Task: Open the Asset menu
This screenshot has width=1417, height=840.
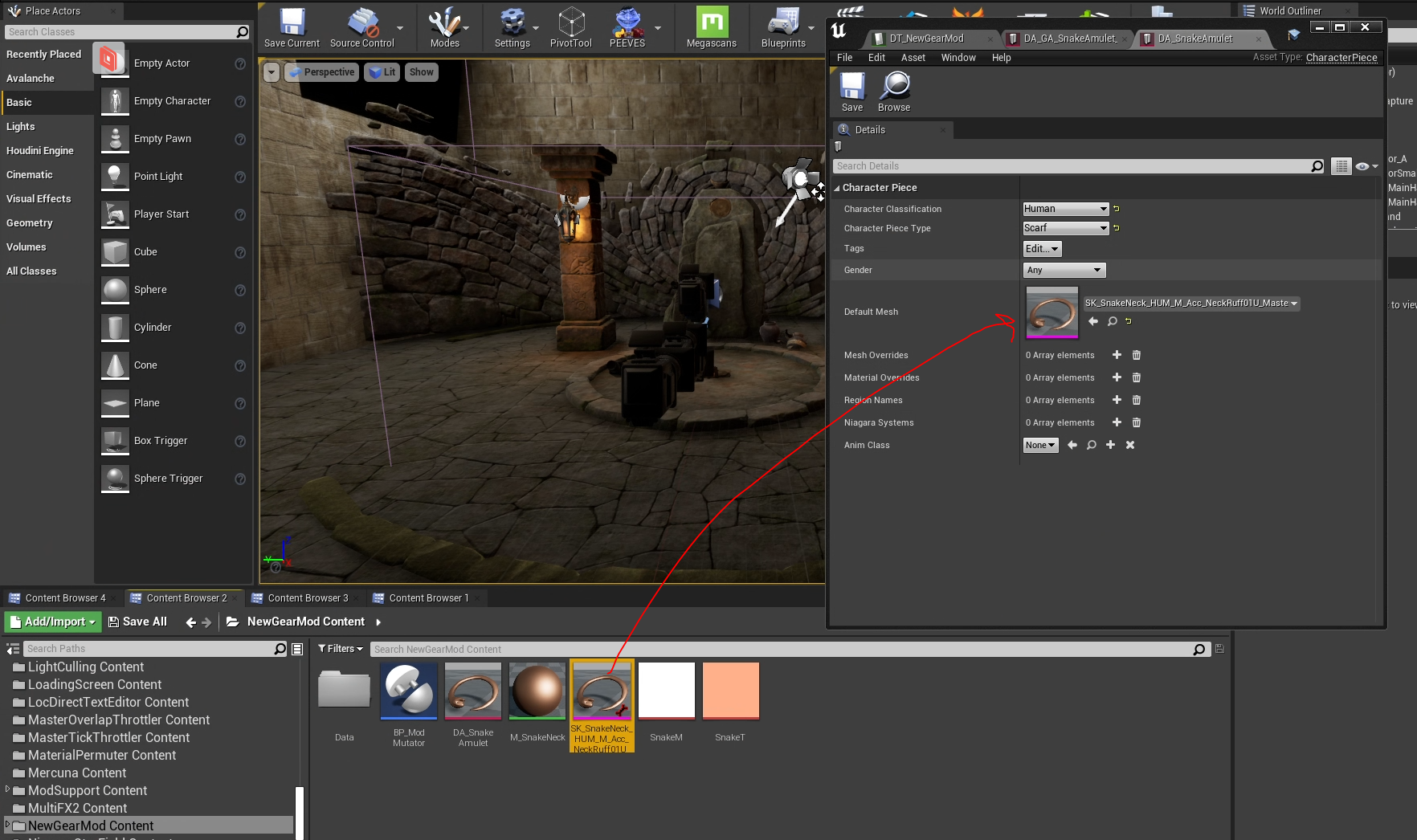Action: pyautogui.click(x=913, y=58)
